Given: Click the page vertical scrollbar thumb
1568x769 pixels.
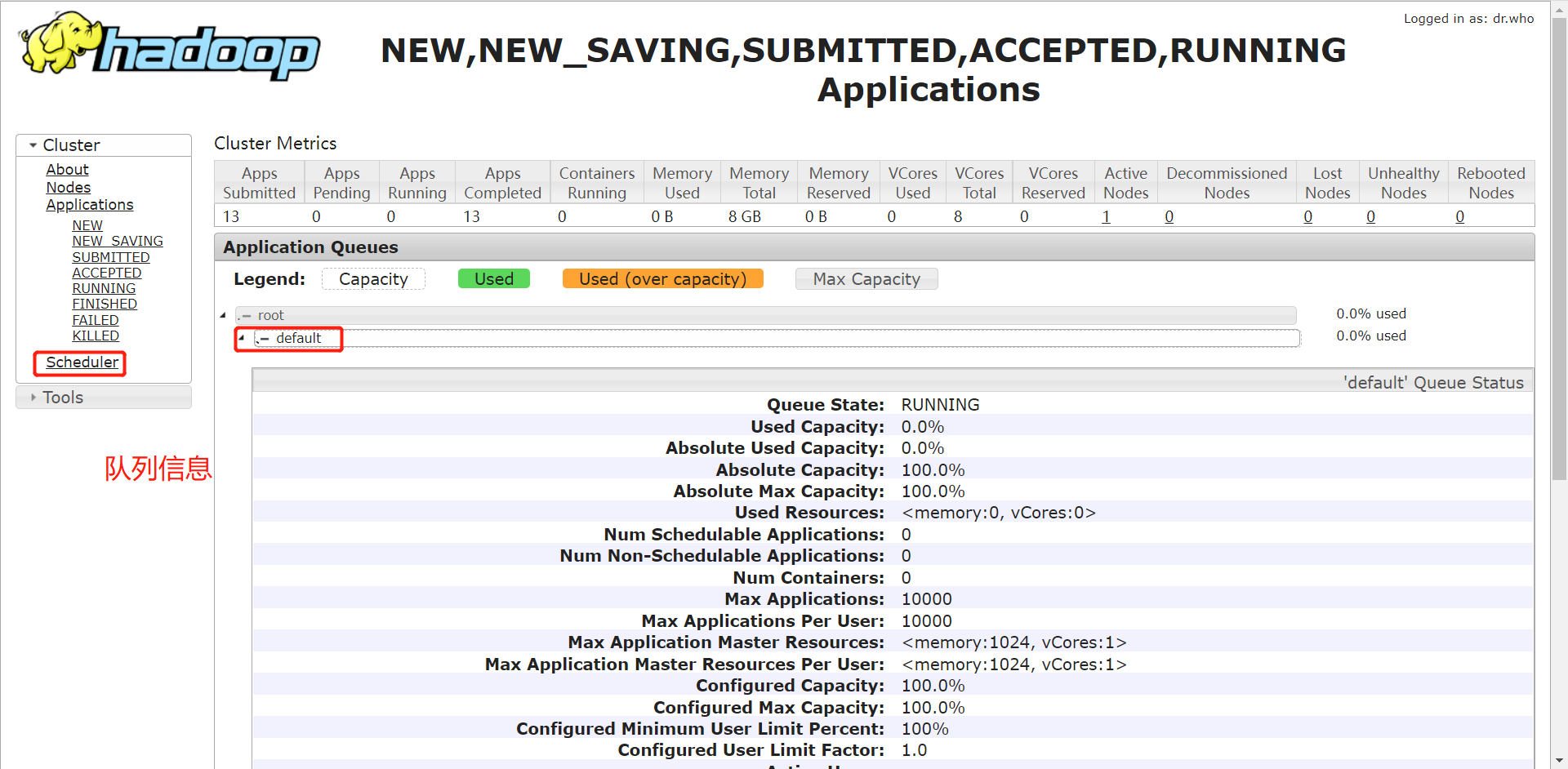Looking at the screenshot, I should pyautogui.click(x=1559, y=249).
